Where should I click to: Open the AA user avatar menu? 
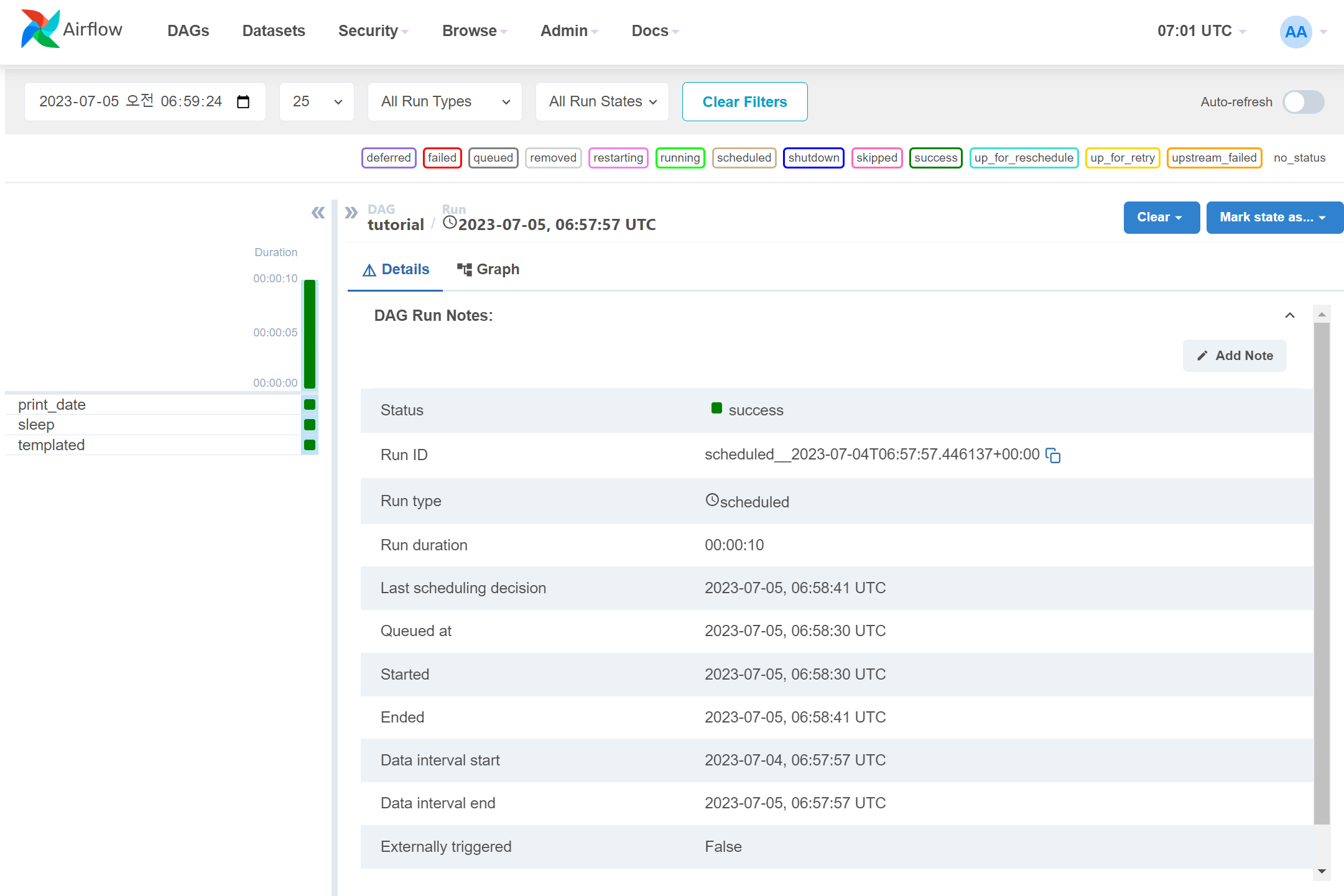[x=1296, y=32]
